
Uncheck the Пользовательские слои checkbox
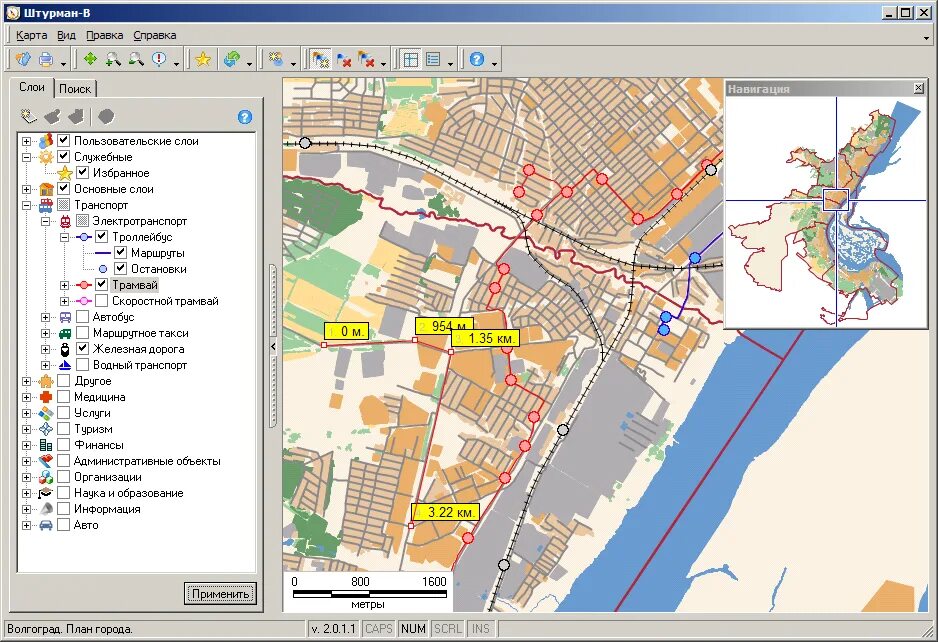(64, 141)
